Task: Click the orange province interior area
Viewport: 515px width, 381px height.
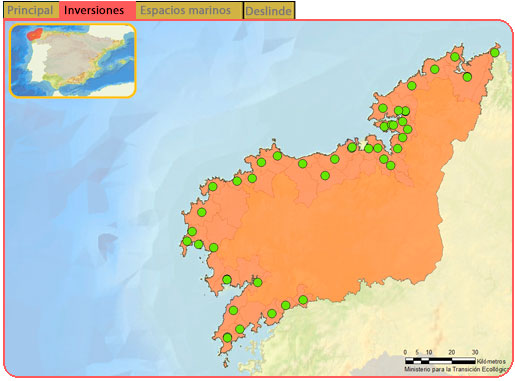Action: [333, 233]
